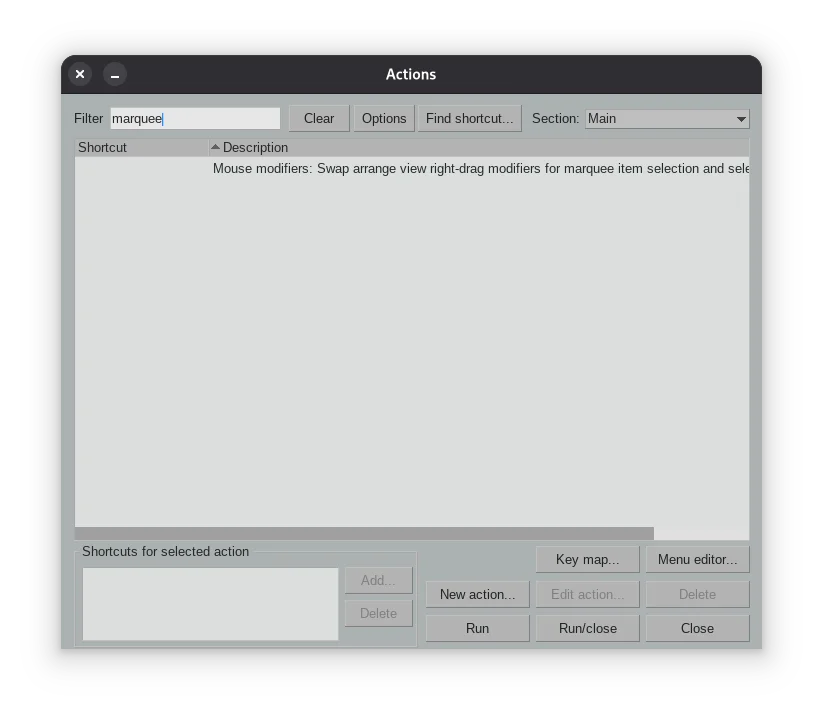
Task: Sort by the Description column header
Action: coord(479,148)
